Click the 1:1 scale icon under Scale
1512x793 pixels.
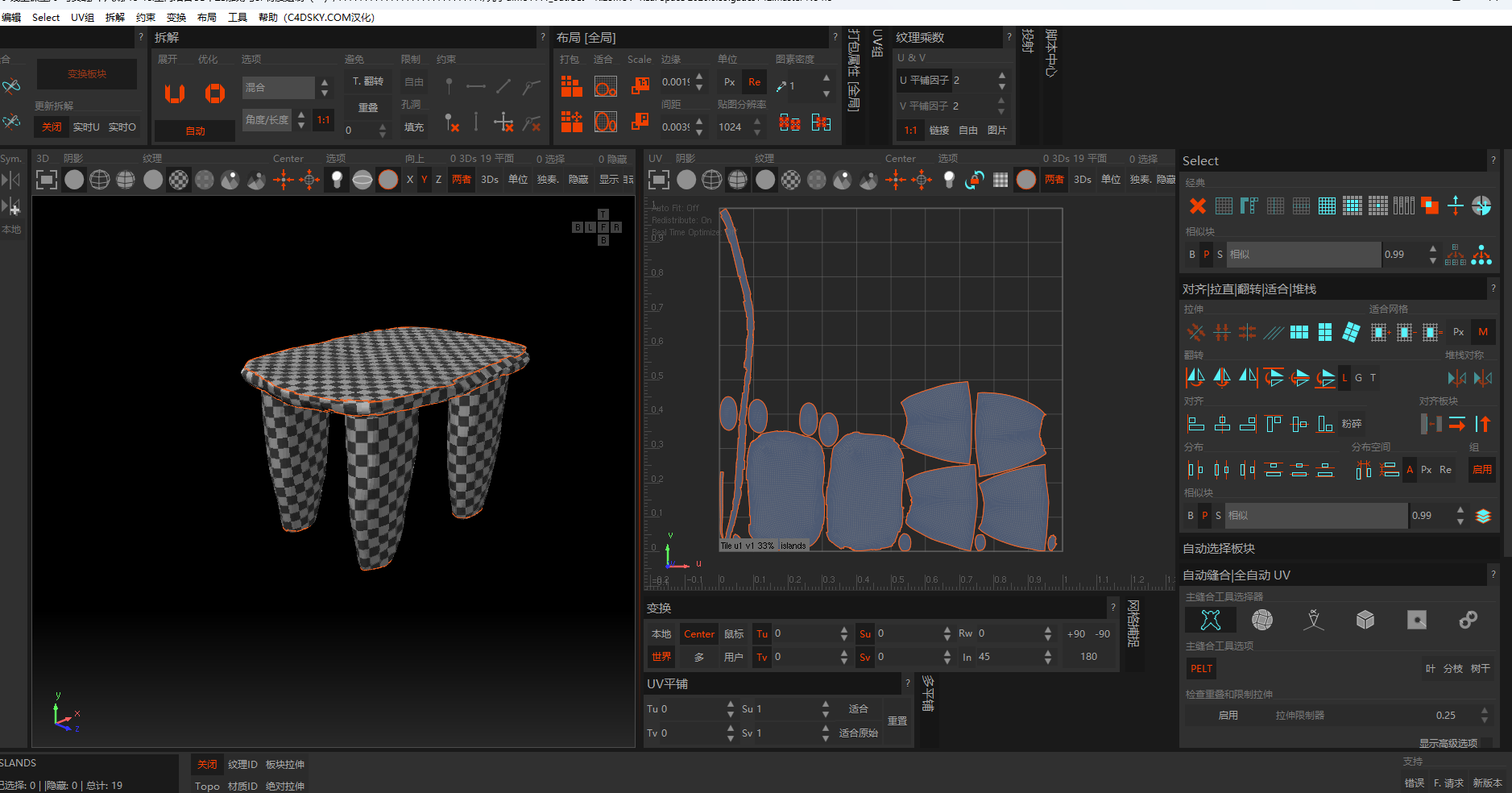(640, 85)
